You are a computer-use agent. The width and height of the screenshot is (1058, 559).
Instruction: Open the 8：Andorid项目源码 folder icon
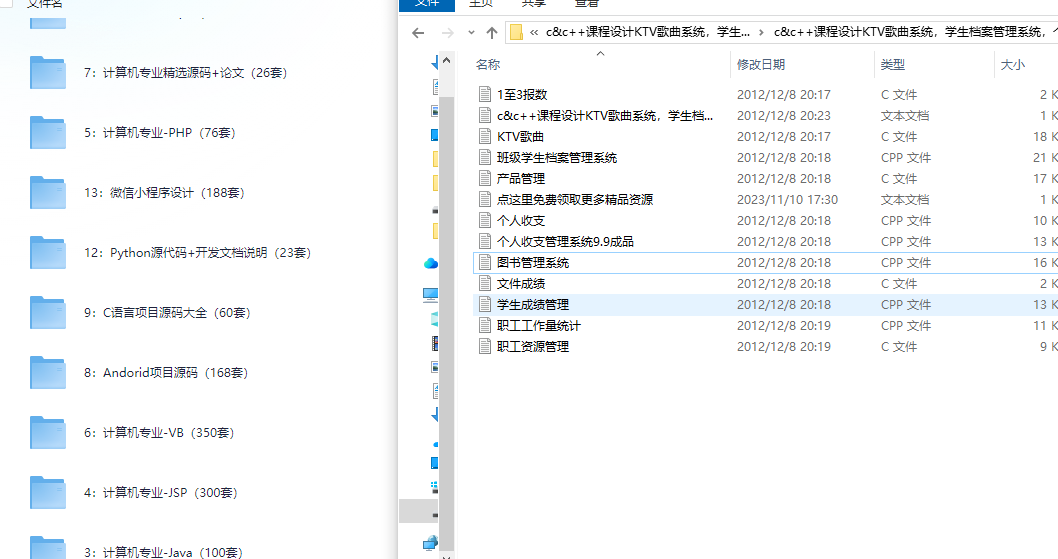(x=48, y=373)
